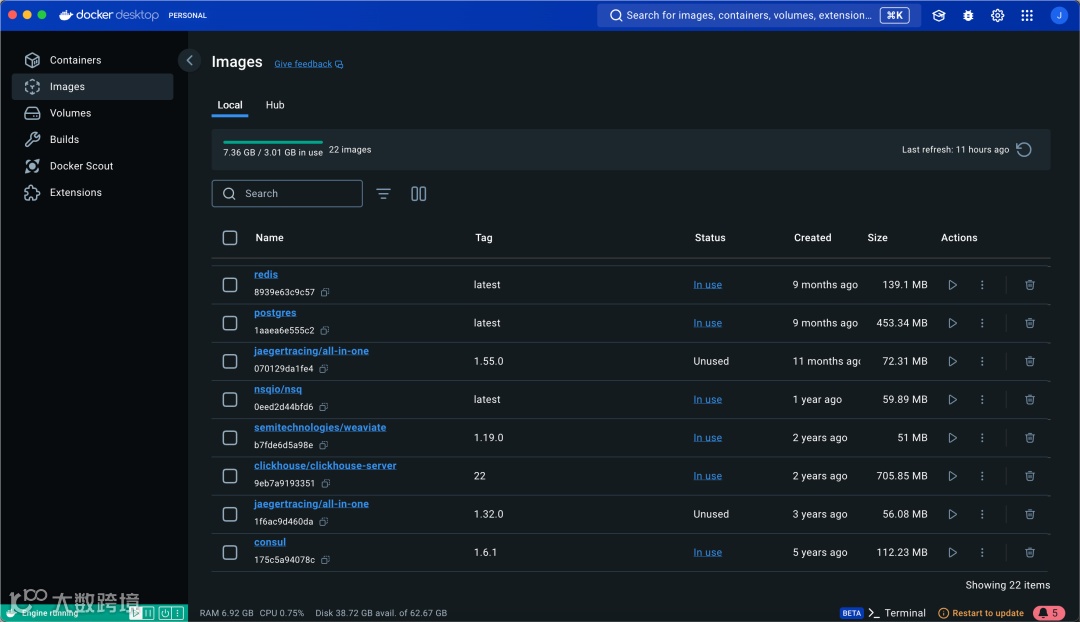Screen dimensions: 1080x622
Task: Open the Learning Center graduation cap icon
Action: click(x=938, y=15)
